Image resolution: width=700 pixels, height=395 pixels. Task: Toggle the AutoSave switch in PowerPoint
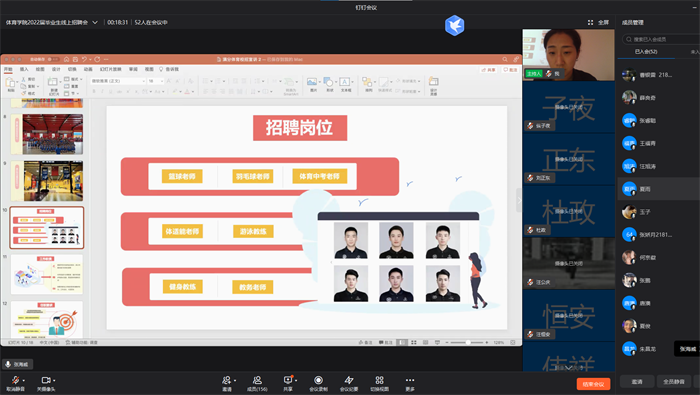[53, 59]
